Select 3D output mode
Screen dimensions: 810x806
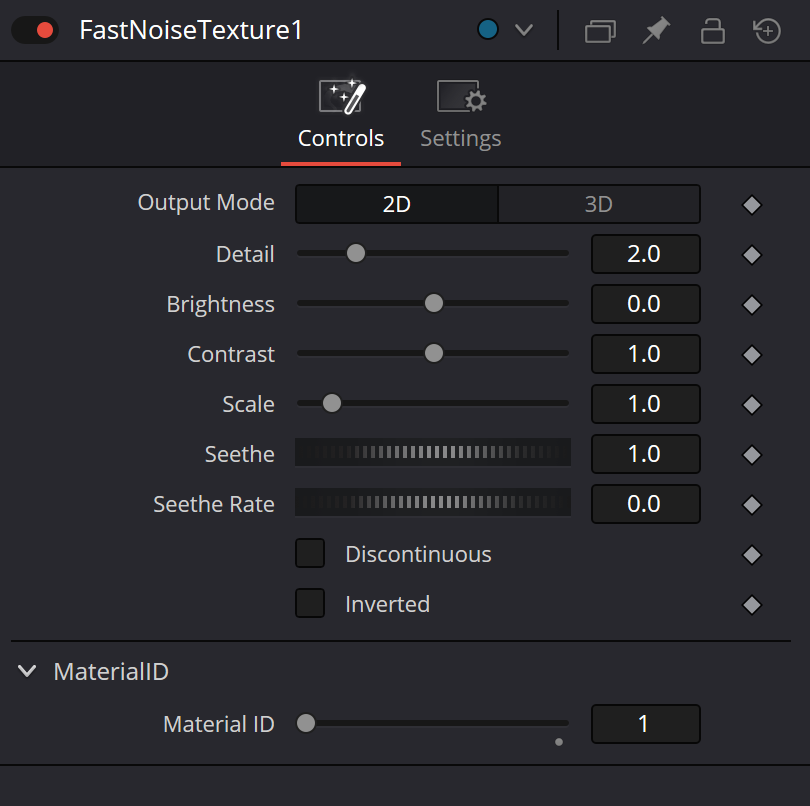click(599, 204)
